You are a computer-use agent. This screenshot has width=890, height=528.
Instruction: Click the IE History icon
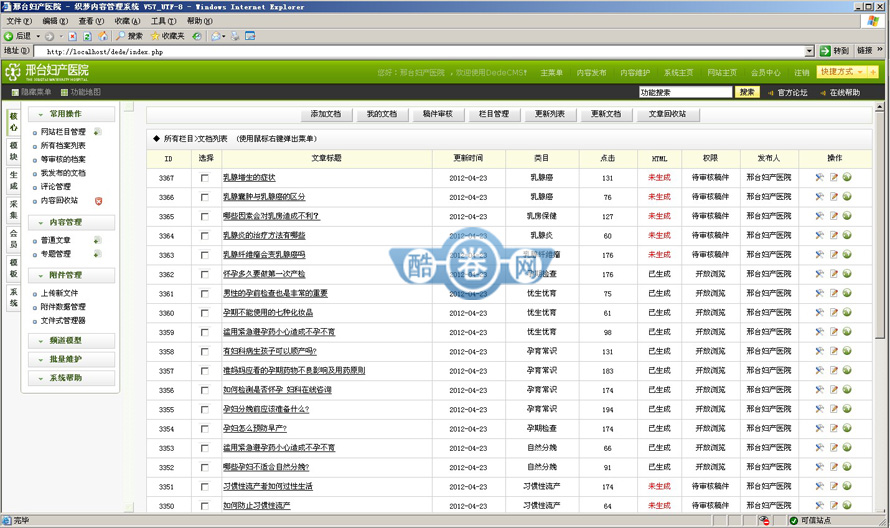click(197, 36)
